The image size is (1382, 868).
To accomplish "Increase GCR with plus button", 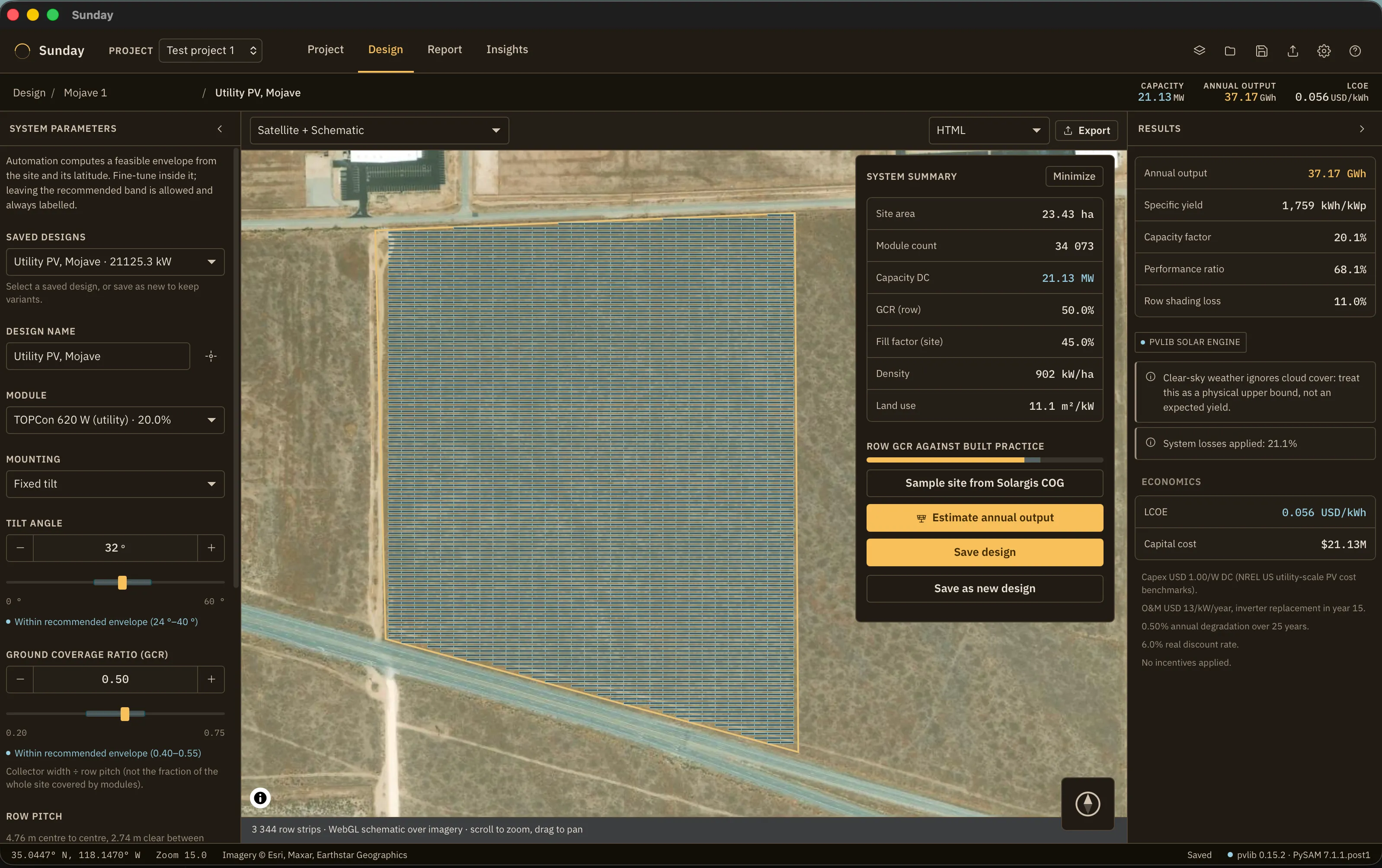I will [x=211, y=679].
